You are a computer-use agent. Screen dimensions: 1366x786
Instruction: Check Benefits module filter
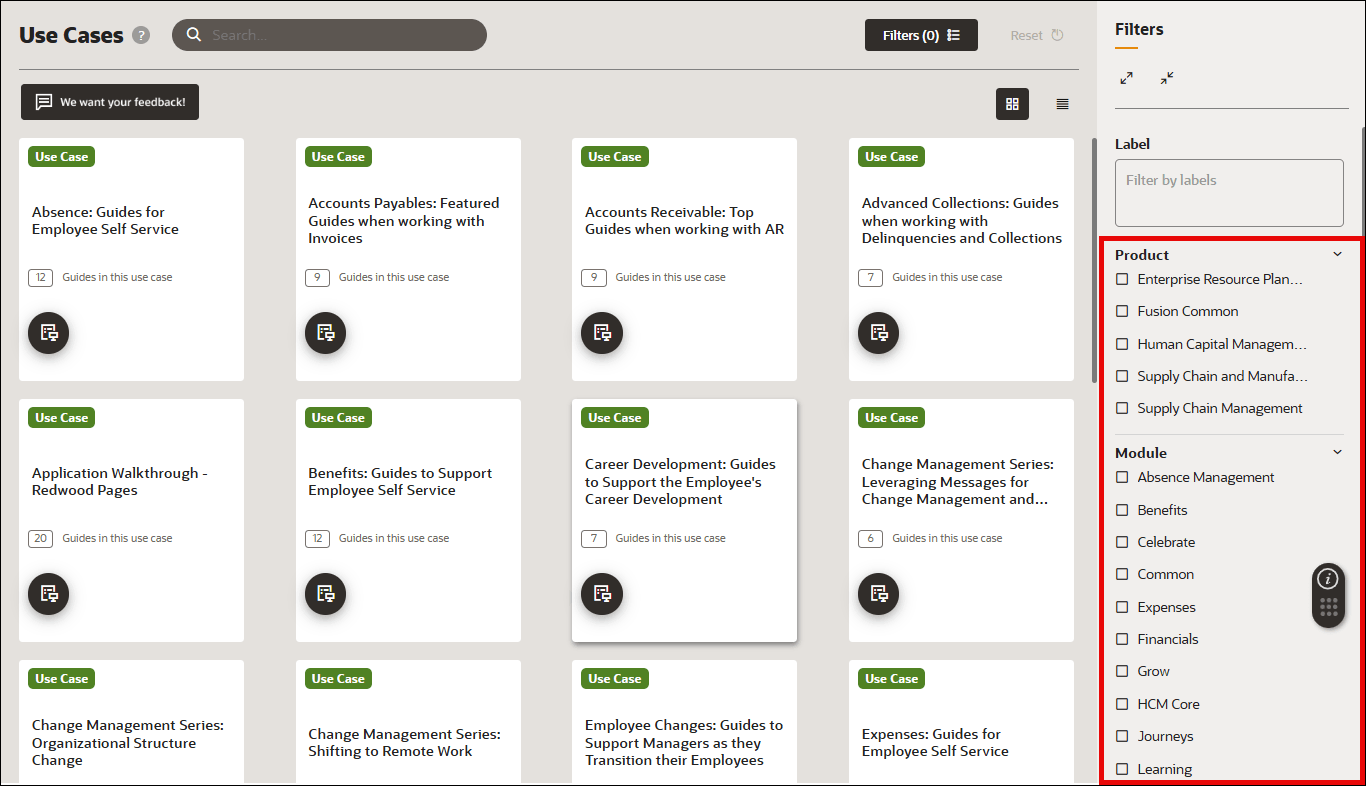1122,510
